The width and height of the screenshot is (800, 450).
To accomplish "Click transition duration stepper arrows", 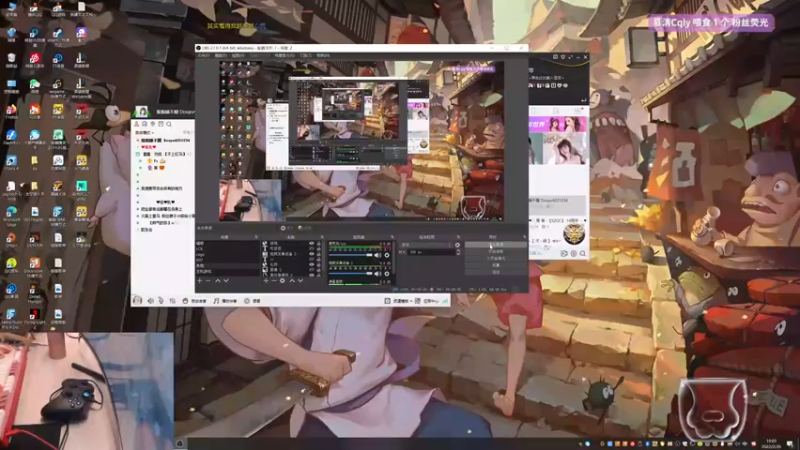I will click(459, 252).
